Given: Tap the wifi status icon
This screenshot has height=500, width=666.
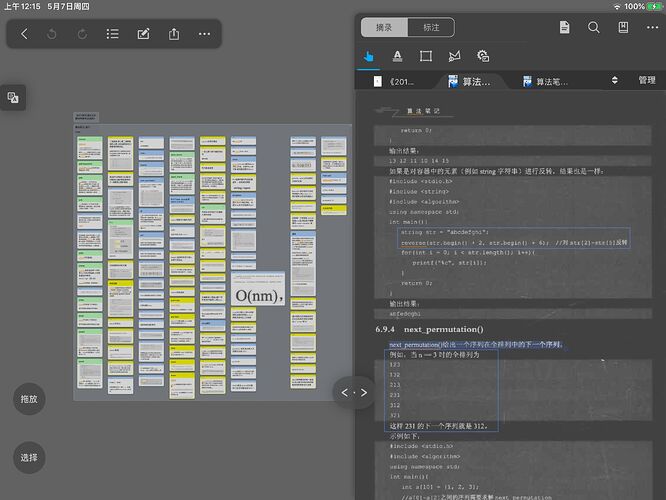Looking at the screenshot, I should [617, 6].
